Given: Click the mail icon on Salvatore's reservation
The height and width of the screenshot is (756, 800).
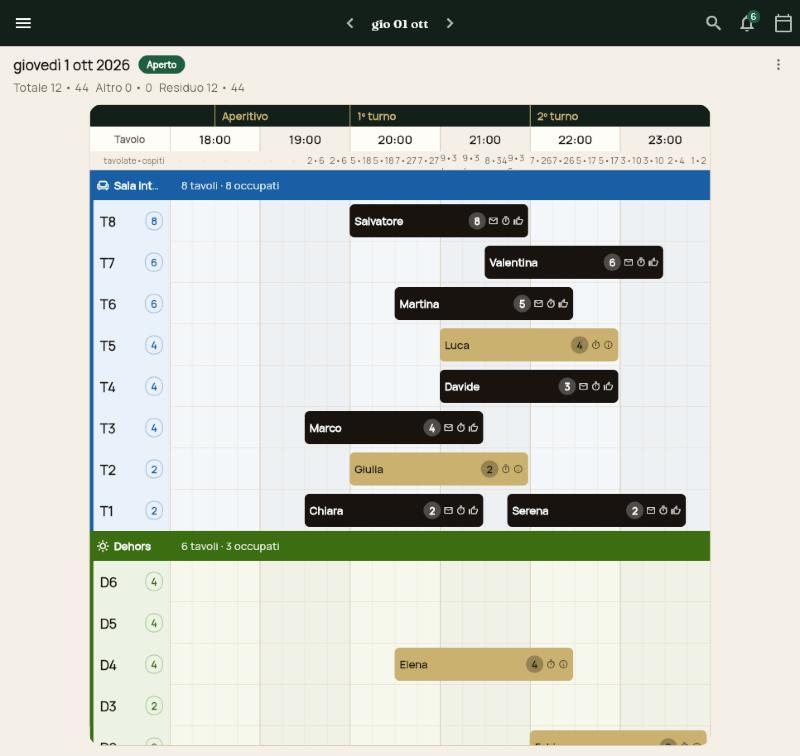Looking at the screenshot, I should tap(493, 221).
